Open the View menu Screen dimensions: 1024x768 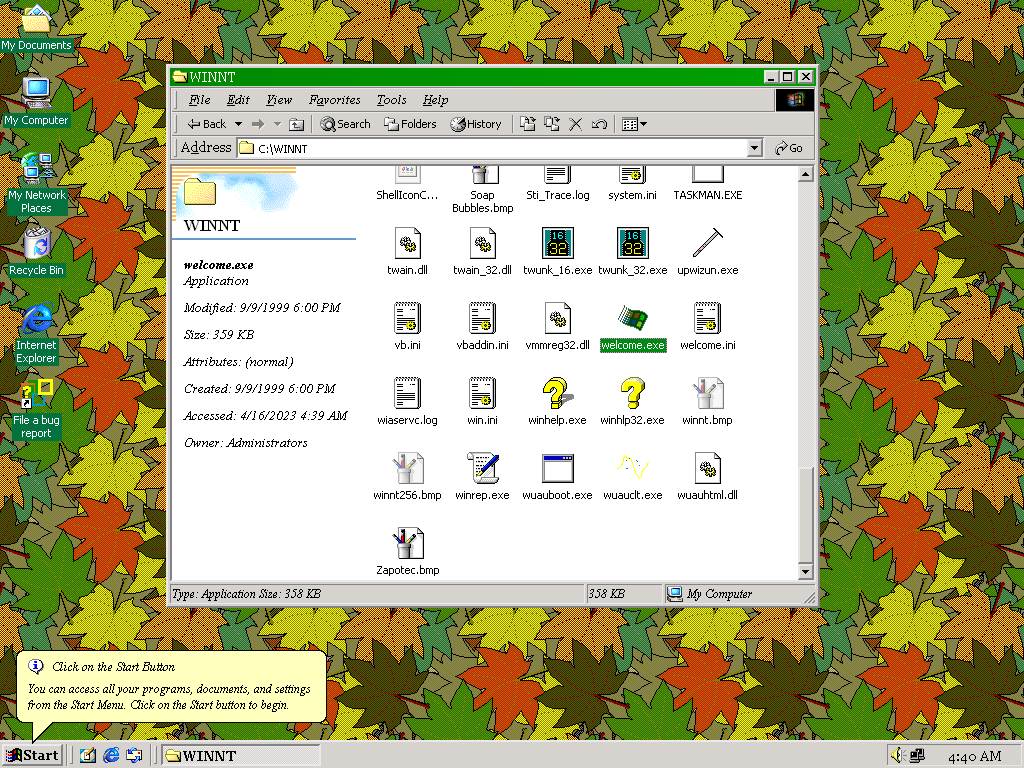click(279, 100)
